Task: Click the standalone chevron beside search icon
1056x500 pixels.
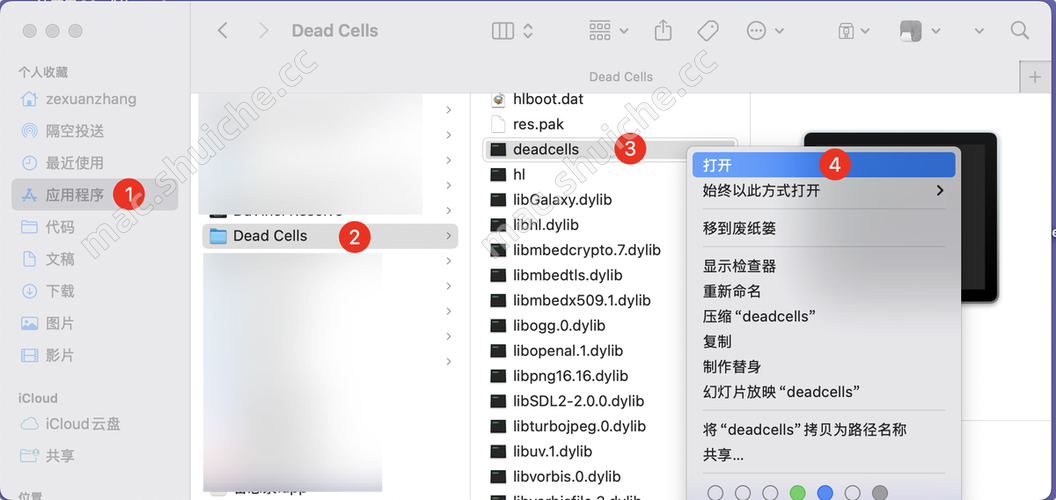Action: coord(979,30)
